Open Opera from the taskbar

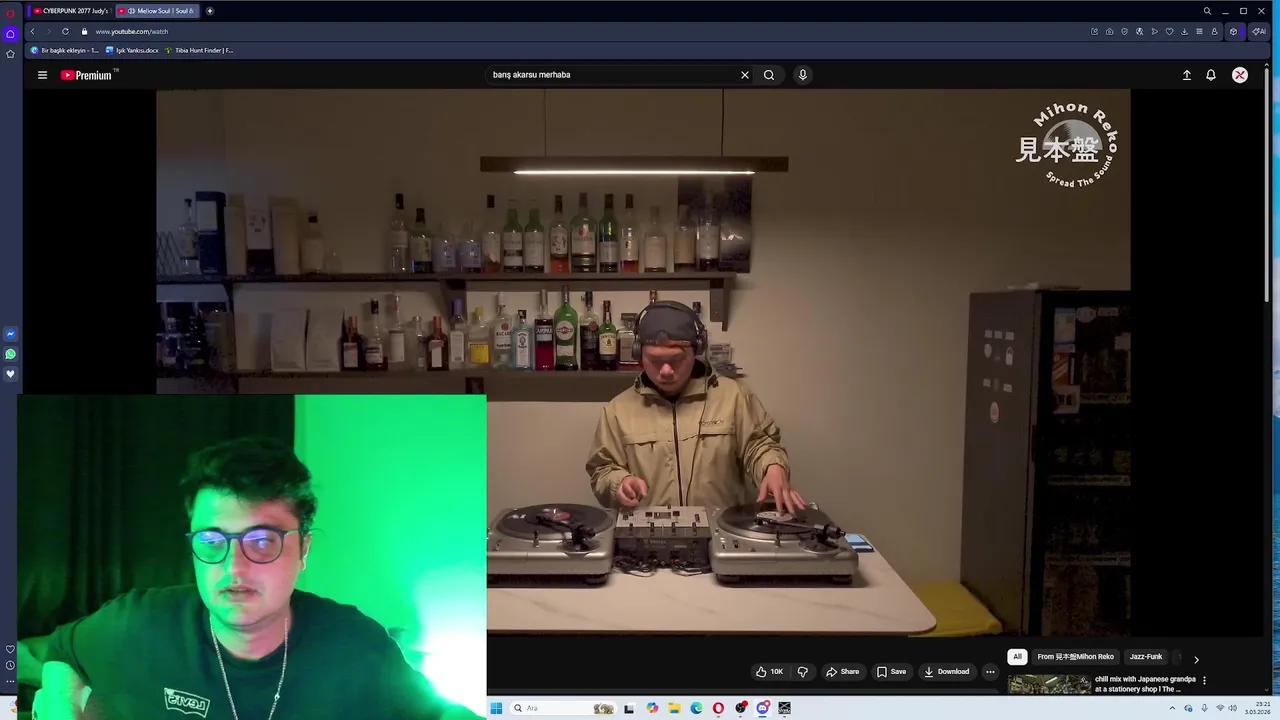pyautogui.click(x=718, y=708)
